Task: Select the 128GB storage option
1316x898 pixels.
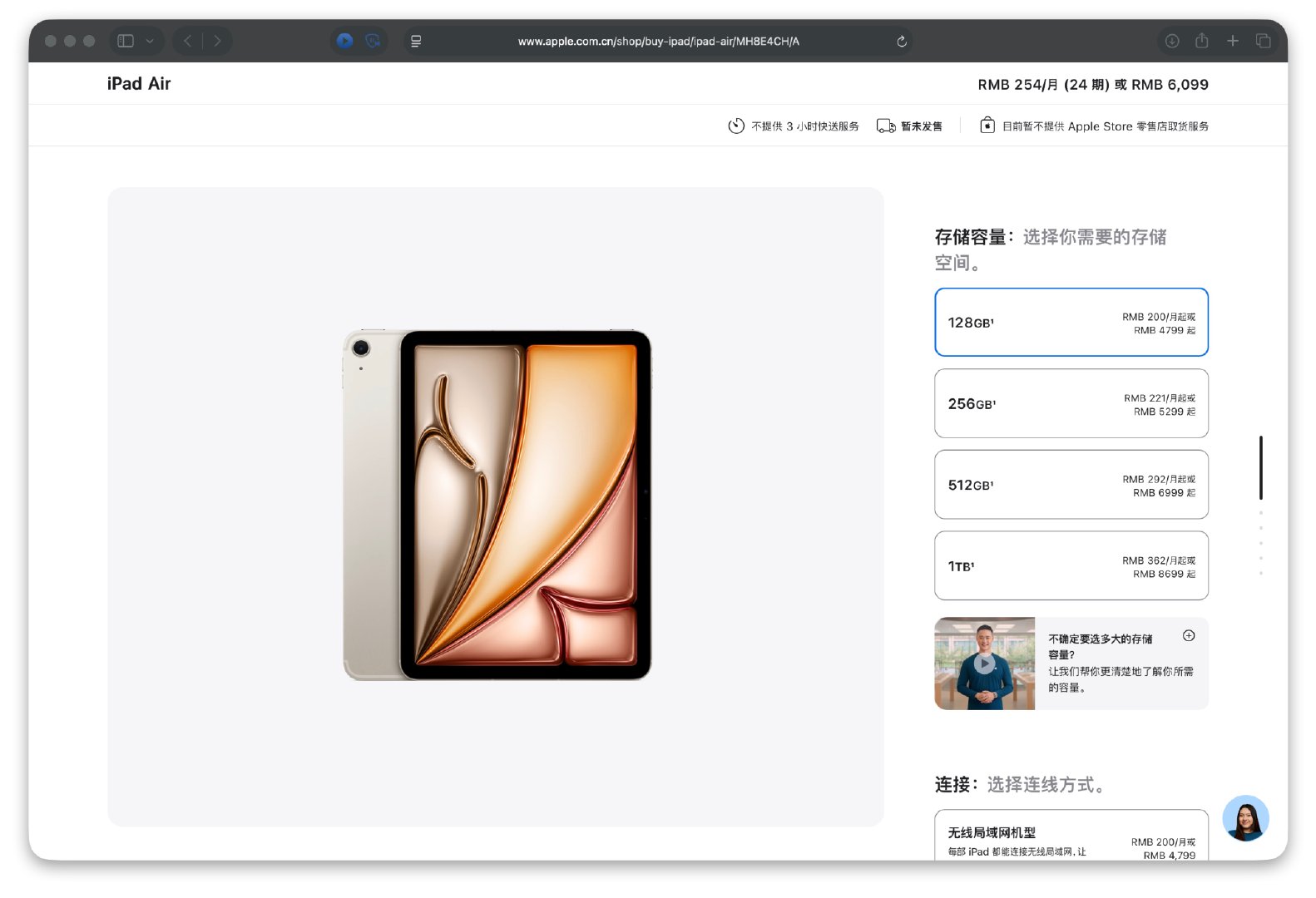Action: click(x=1071, y=322)
